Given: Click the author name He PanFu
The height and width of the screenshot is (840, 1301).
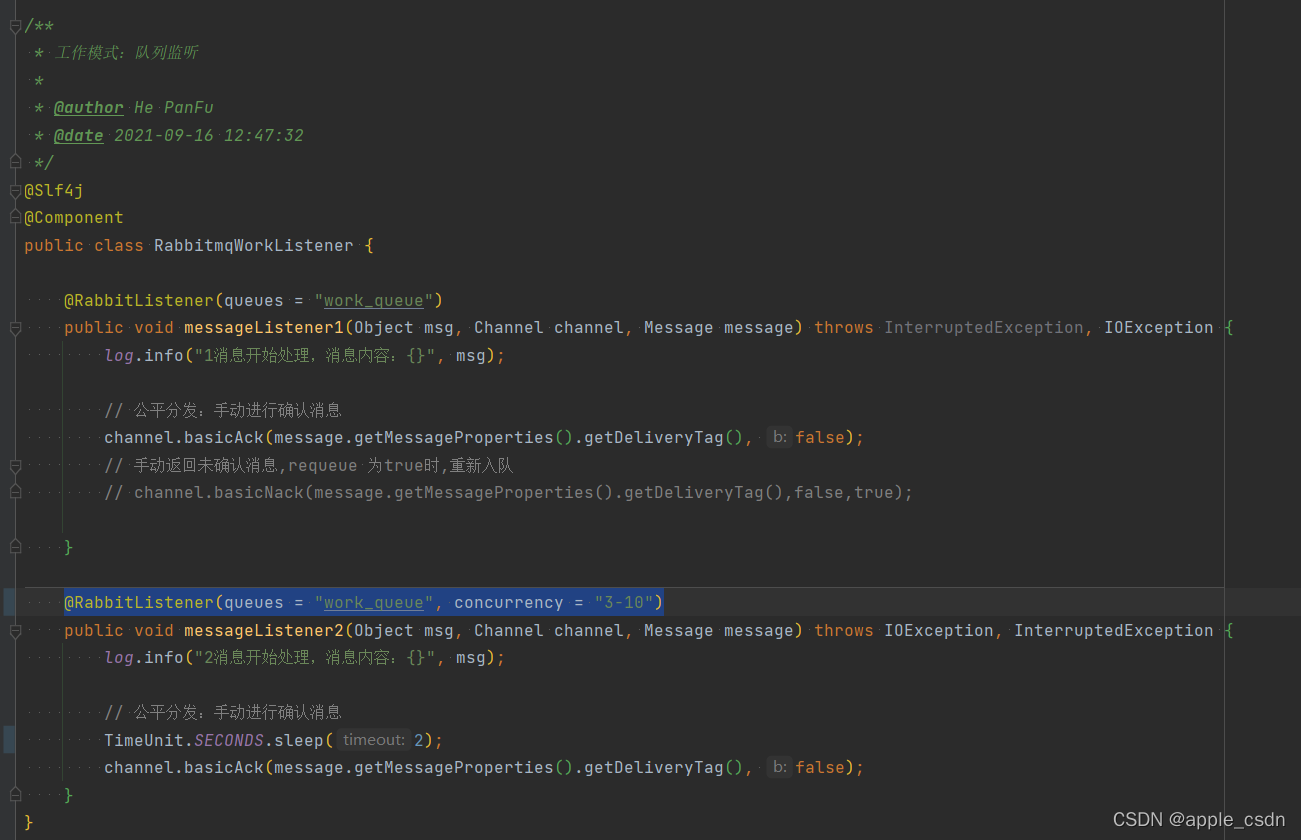Looking at the screenshot, I should (174, 108).
